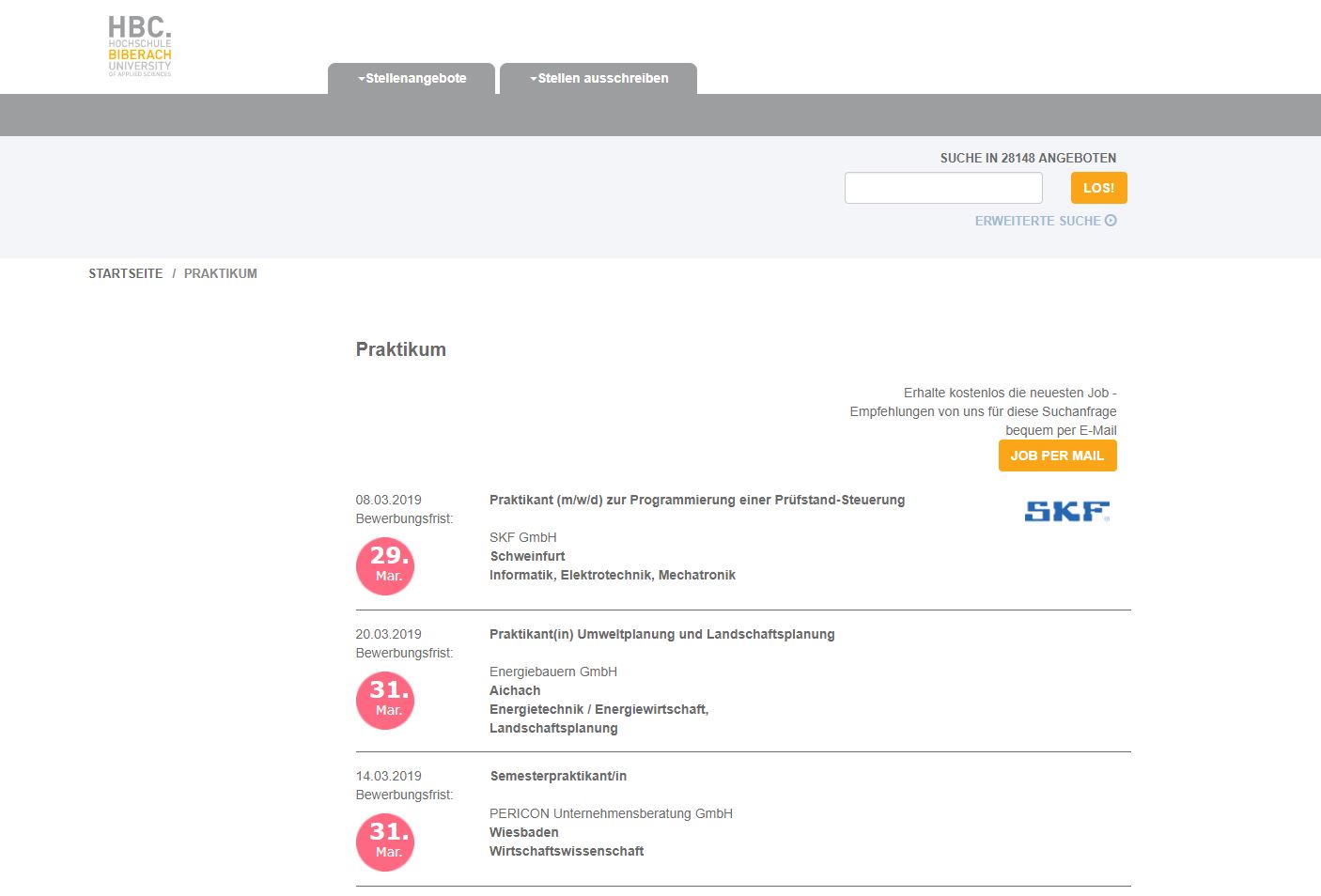
Task: Open the Semesterpraktikant/in job offer
Action: coord(558,776)
